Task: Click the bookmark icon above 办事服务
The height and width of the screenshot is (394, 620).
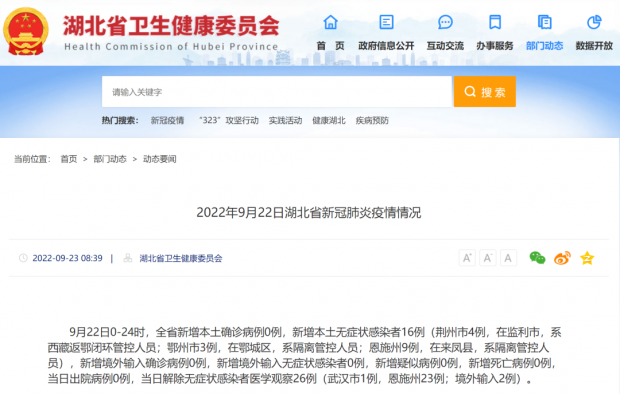Action: 495,22
